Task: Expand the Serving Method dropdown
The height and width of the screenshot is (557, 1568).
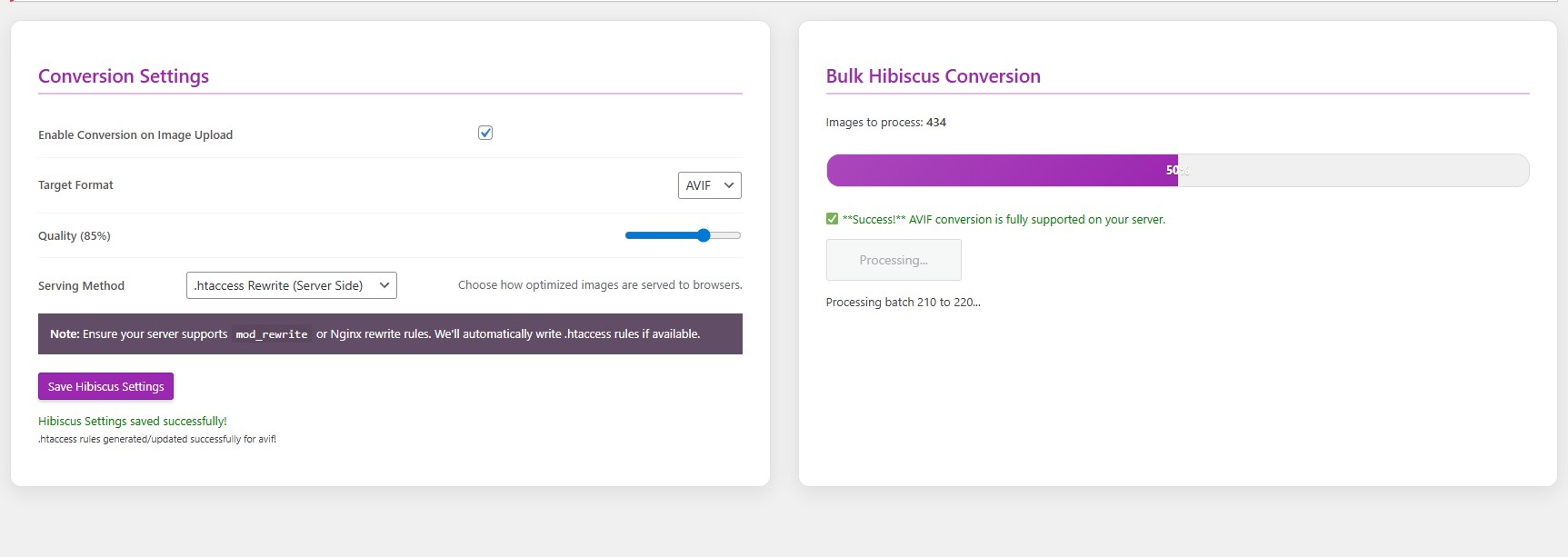Action: point(291,285)
